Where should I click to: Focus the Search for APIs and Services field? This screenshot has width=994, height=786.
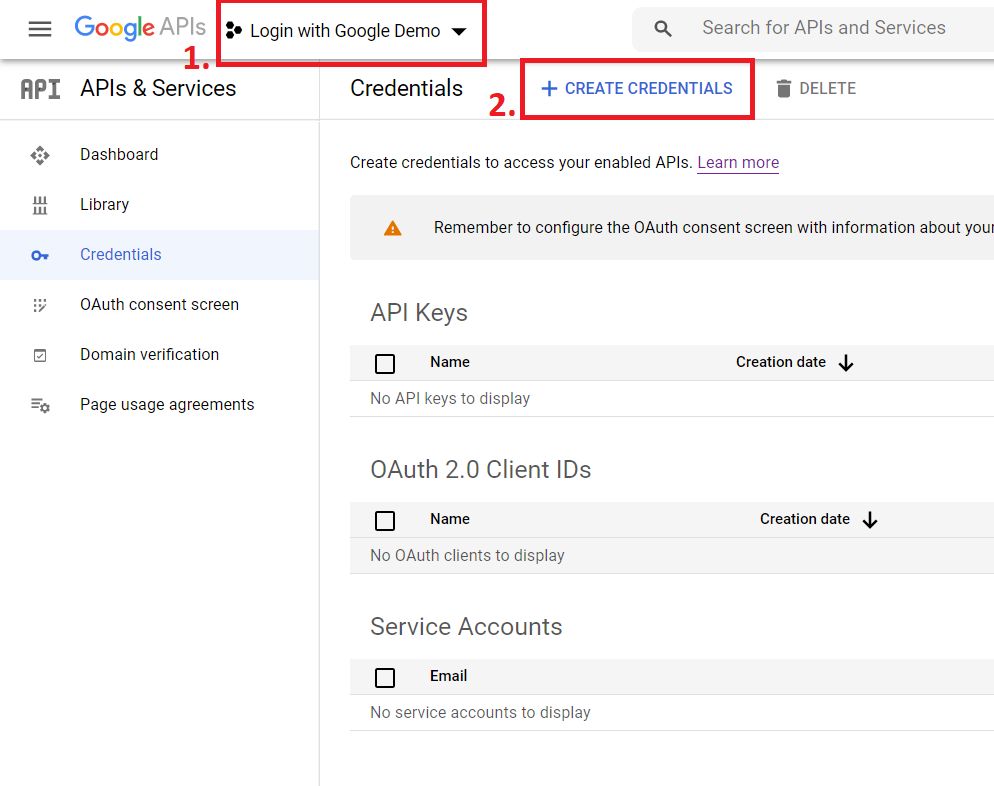click(x=823, y=28)
